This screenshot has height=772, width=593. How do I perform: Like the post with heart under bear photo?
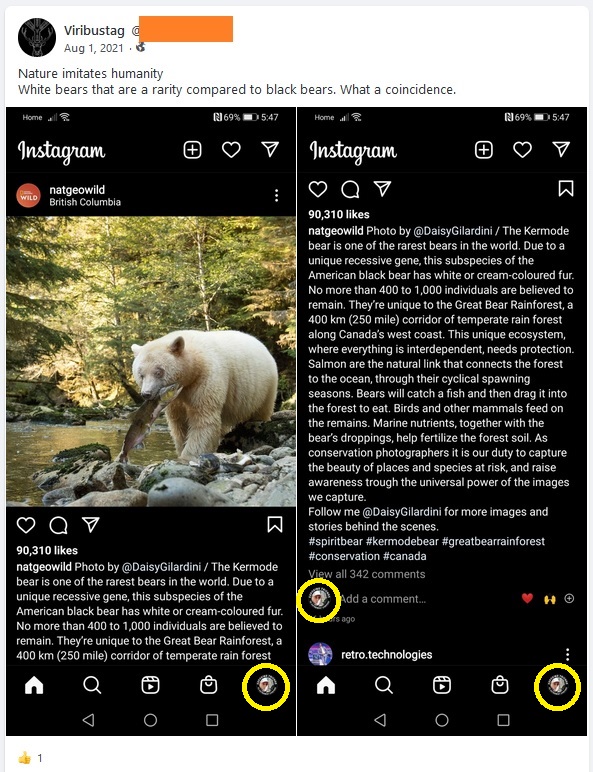(x=26, y=525)
